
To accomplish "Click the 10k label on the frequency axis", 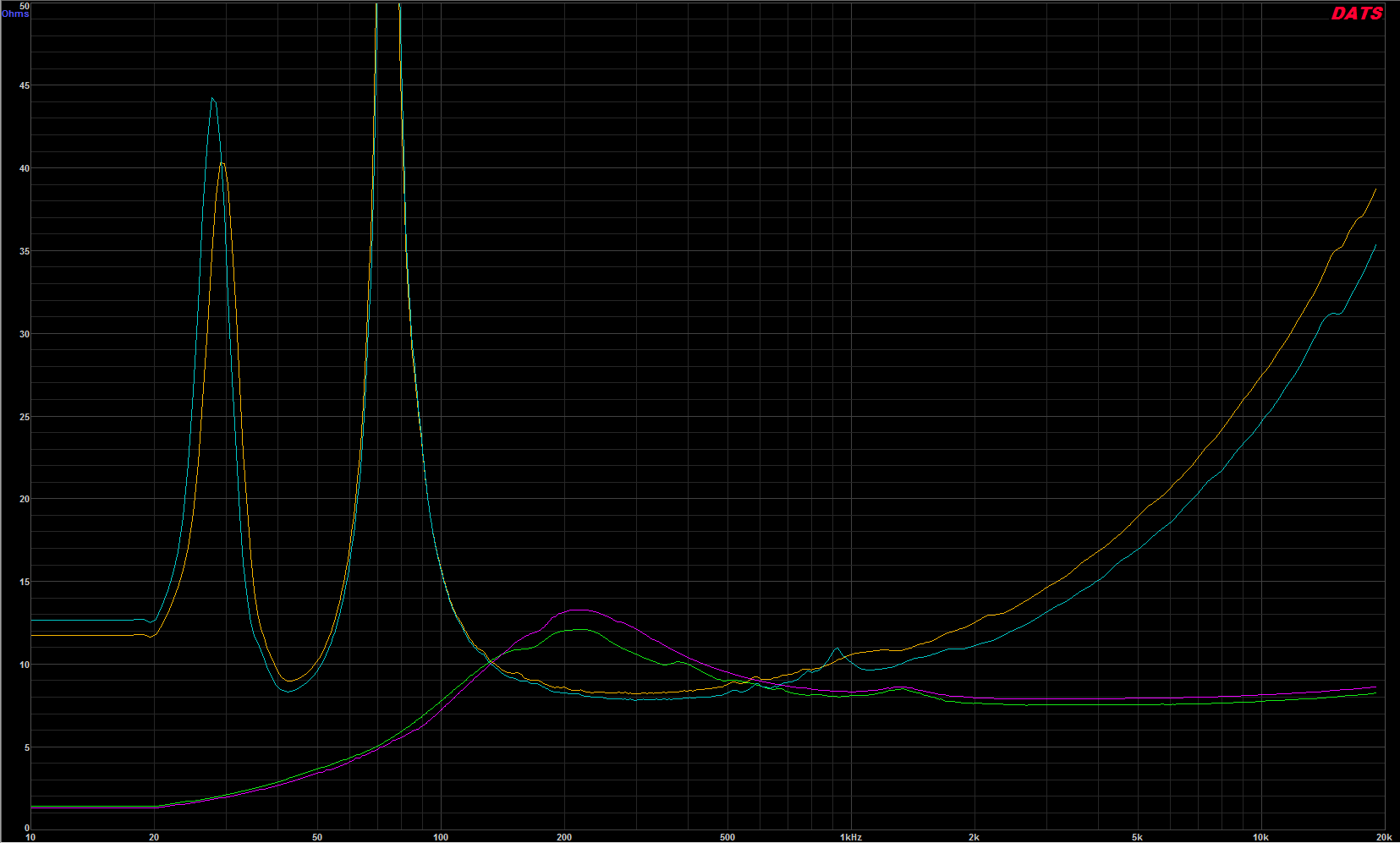I will [1260, 837].
